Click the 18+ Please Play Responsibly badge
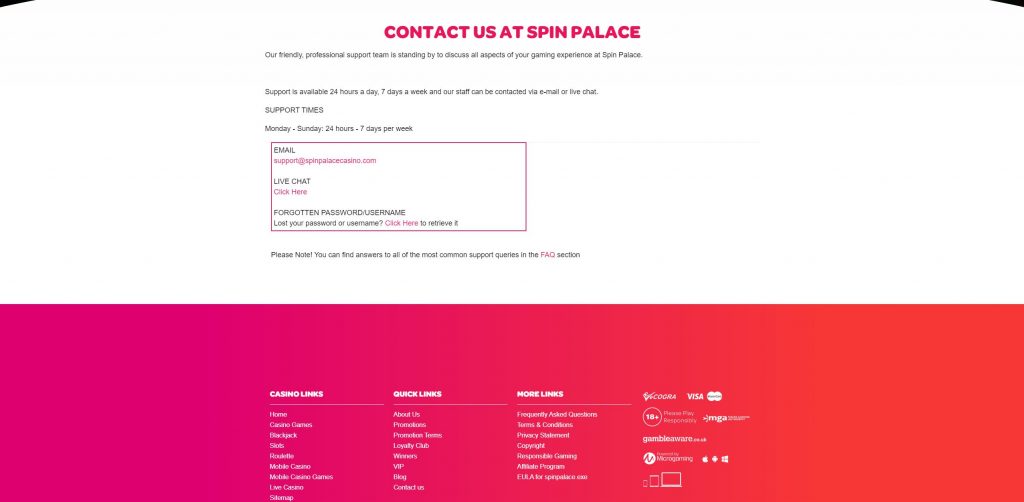This screenshot has height=502, width=1024. coord(669,417)
